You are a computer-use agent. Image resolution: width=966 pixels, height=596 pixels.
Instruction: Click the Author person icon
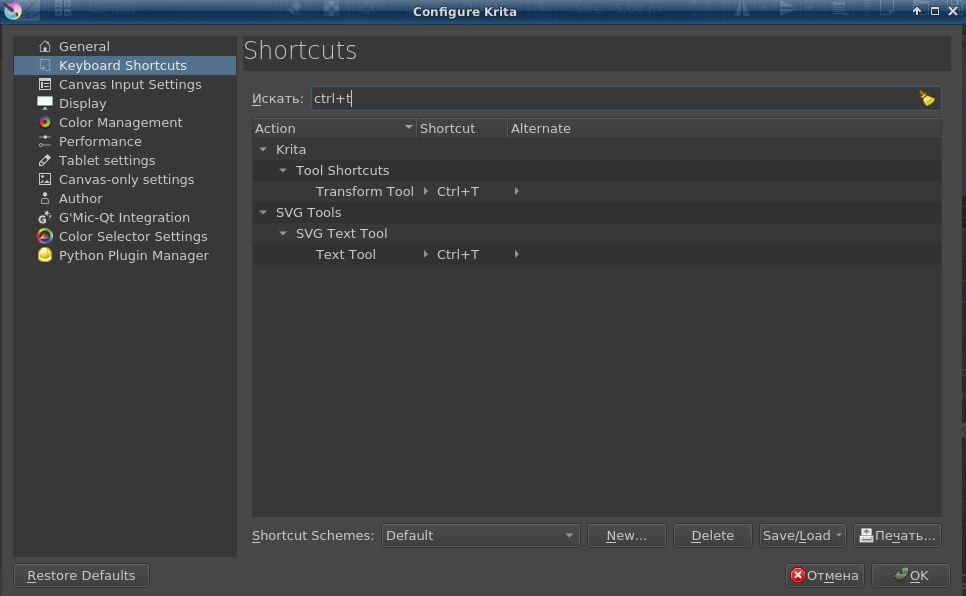(44, 198)
